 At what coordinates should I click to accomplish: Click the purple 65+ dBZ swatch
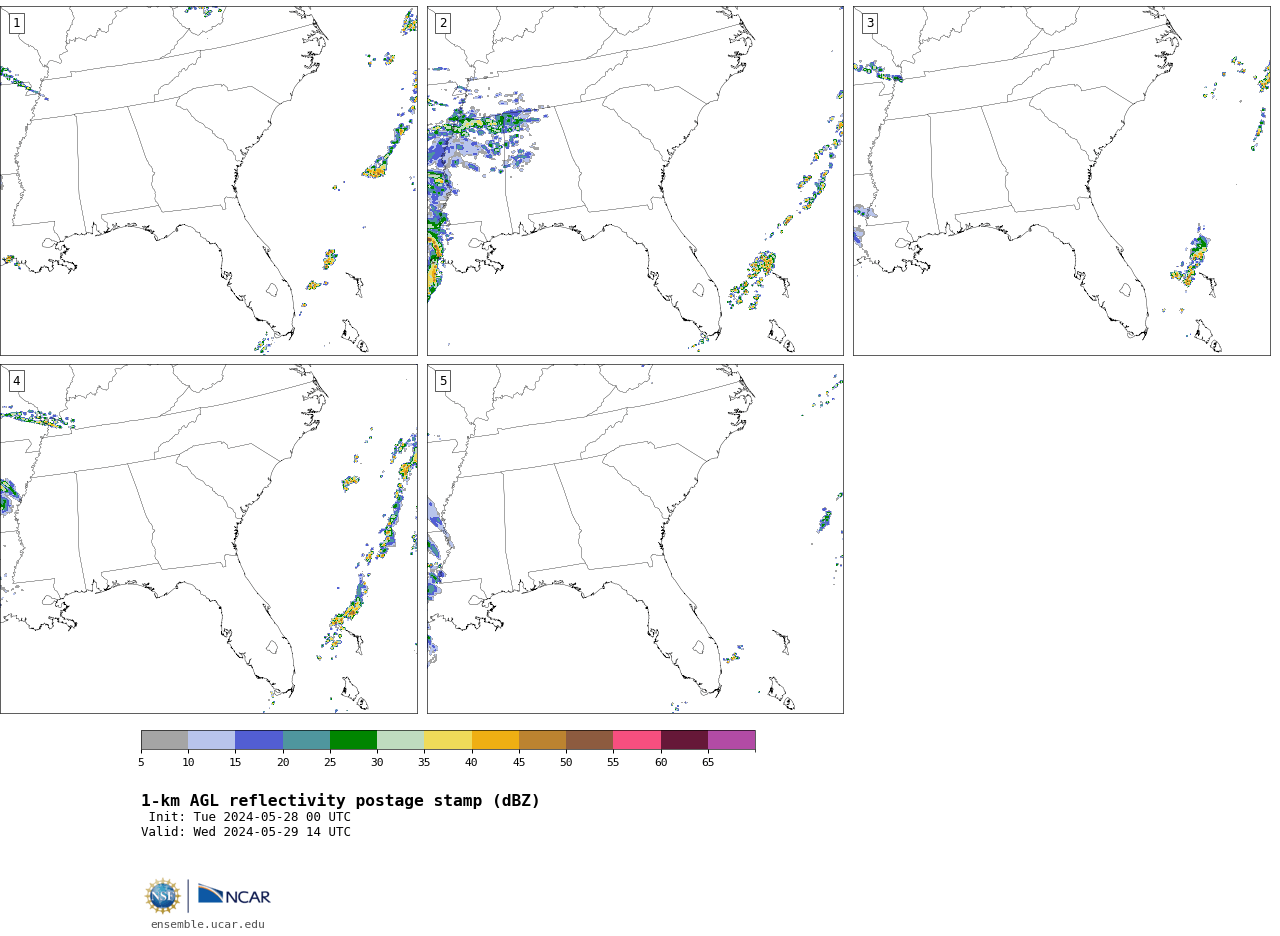coord(731,740)
